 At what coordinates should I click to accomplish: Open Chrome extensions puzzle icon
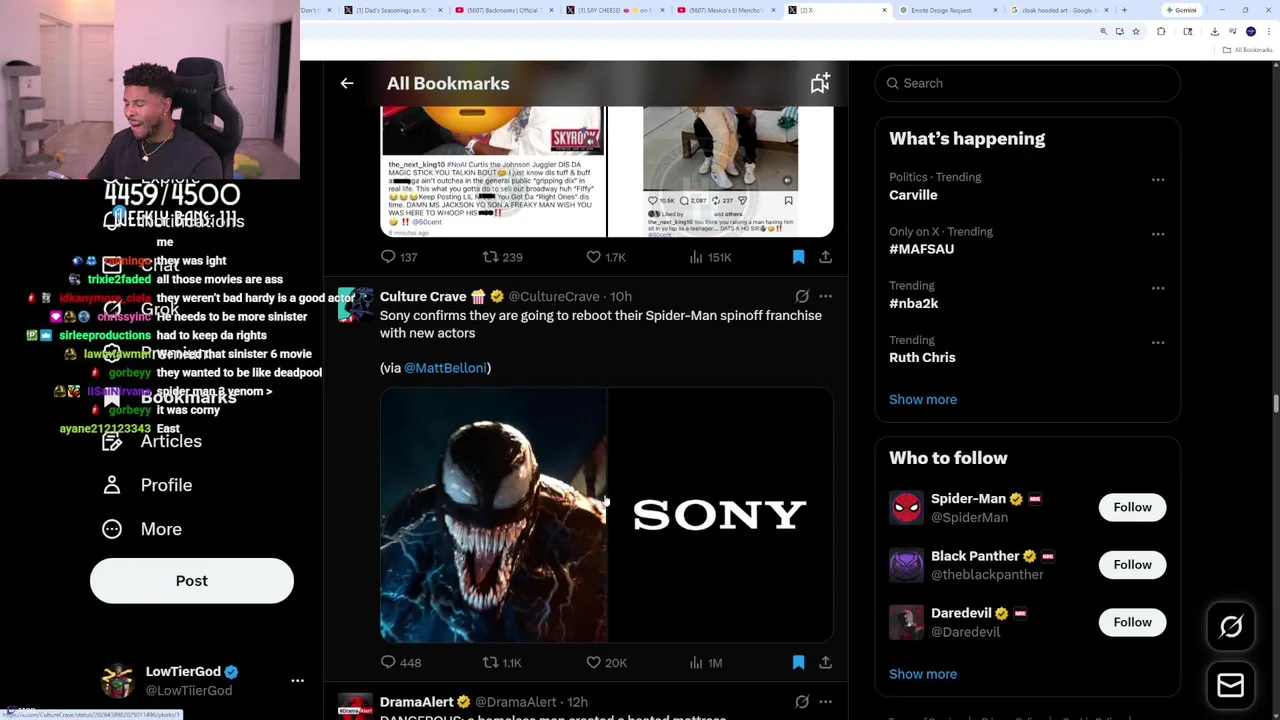pos(1161,32)
